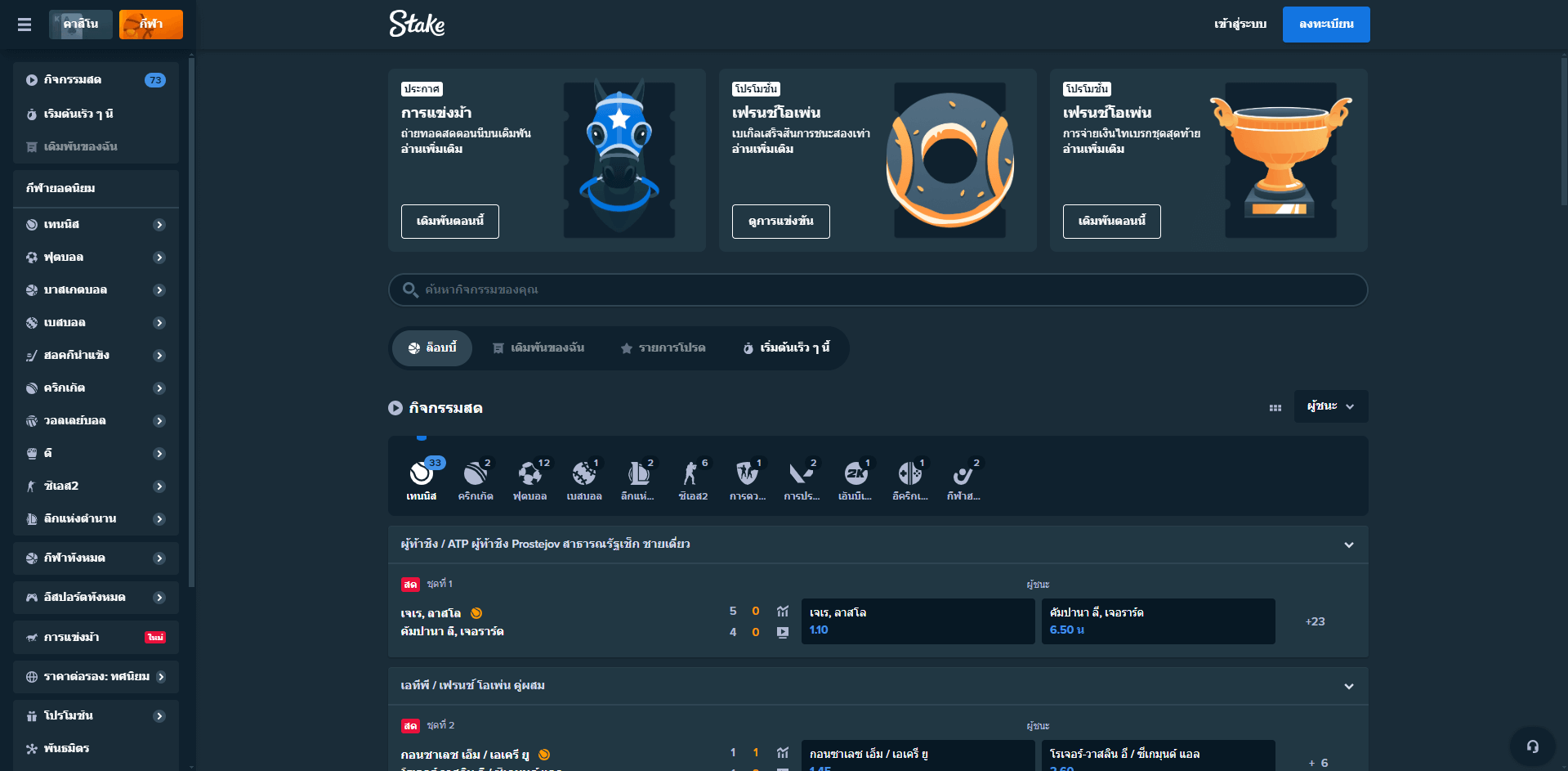Click เดิมพันตอนนี้ on horse racing card
Screen dimensions: 1568x771
(x=450, y=222)
